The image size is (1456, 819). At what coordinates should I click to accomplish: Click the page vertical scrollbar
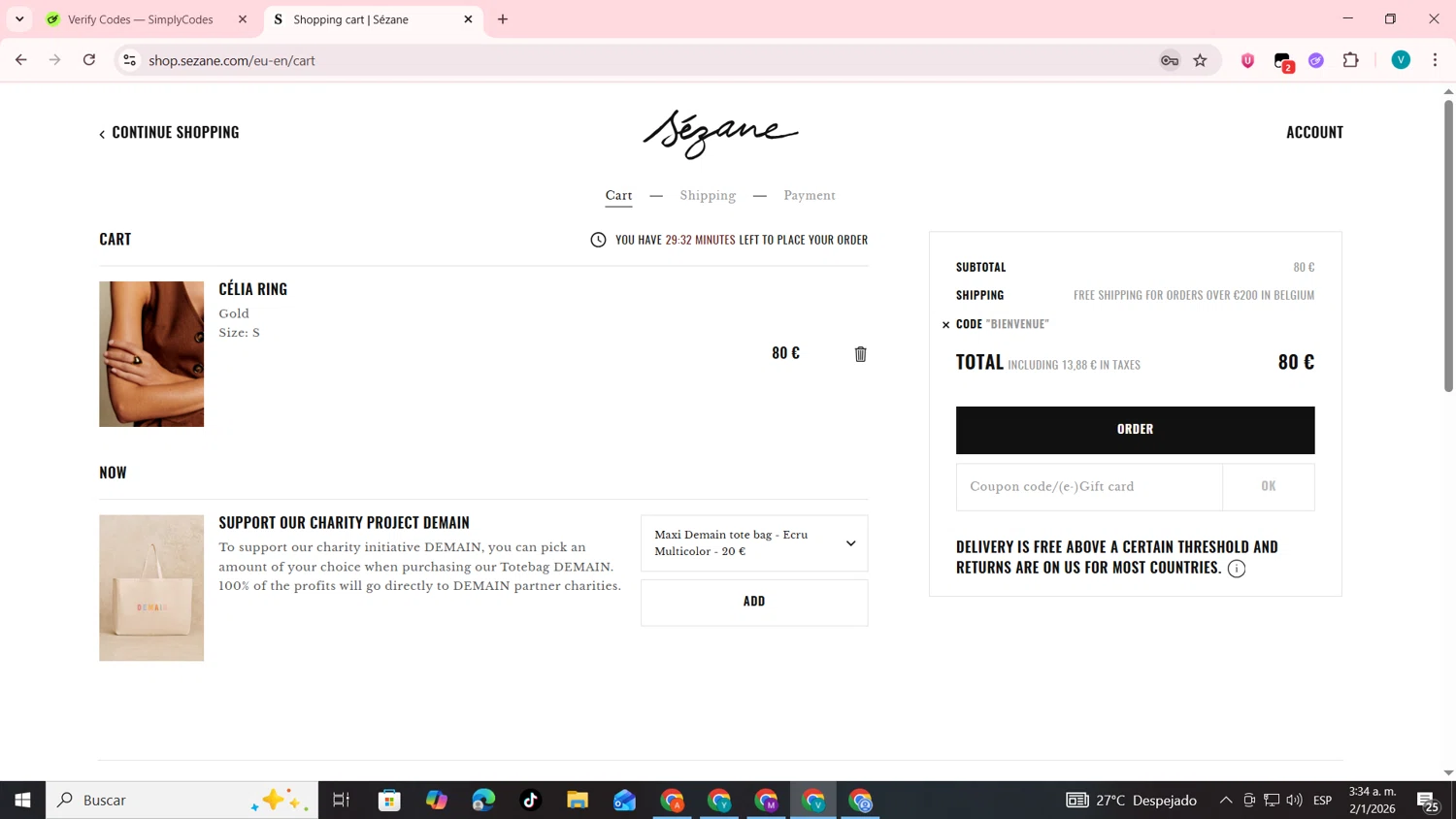point(1448,246)
